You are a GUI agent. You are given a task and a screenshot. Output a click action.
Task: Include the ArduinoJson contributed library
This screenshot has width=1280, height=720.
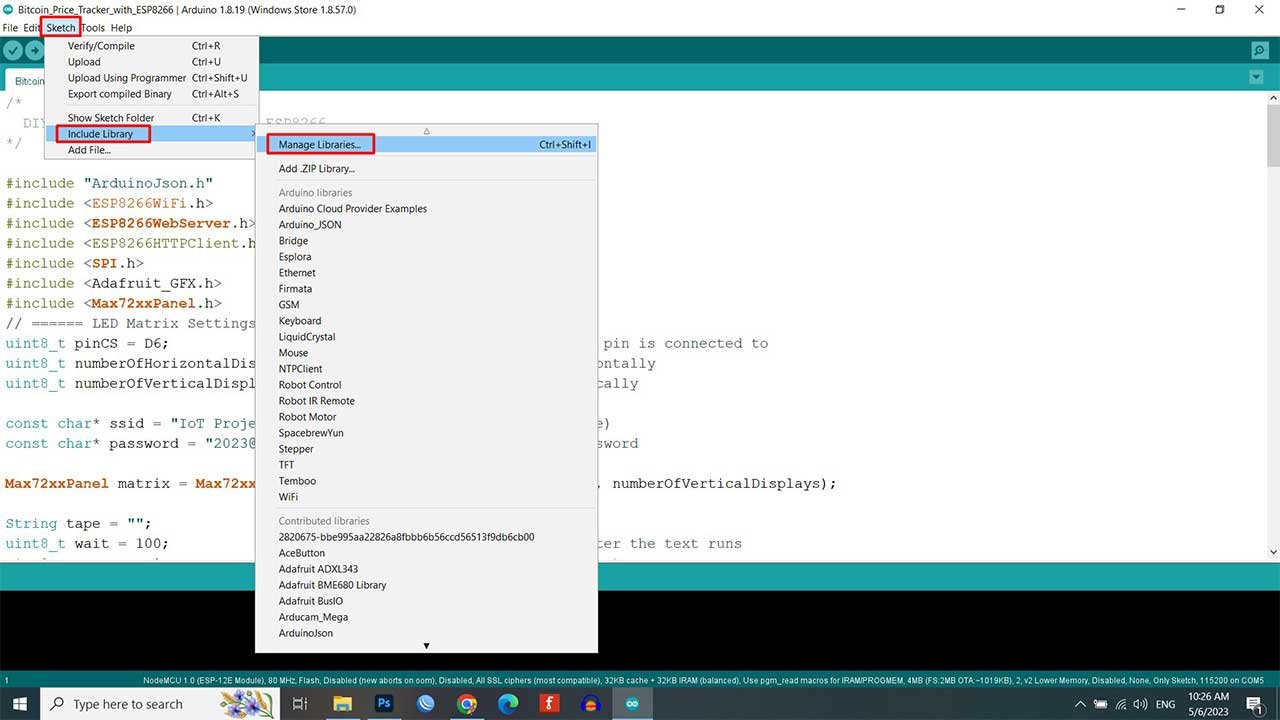tap(428, 633)
